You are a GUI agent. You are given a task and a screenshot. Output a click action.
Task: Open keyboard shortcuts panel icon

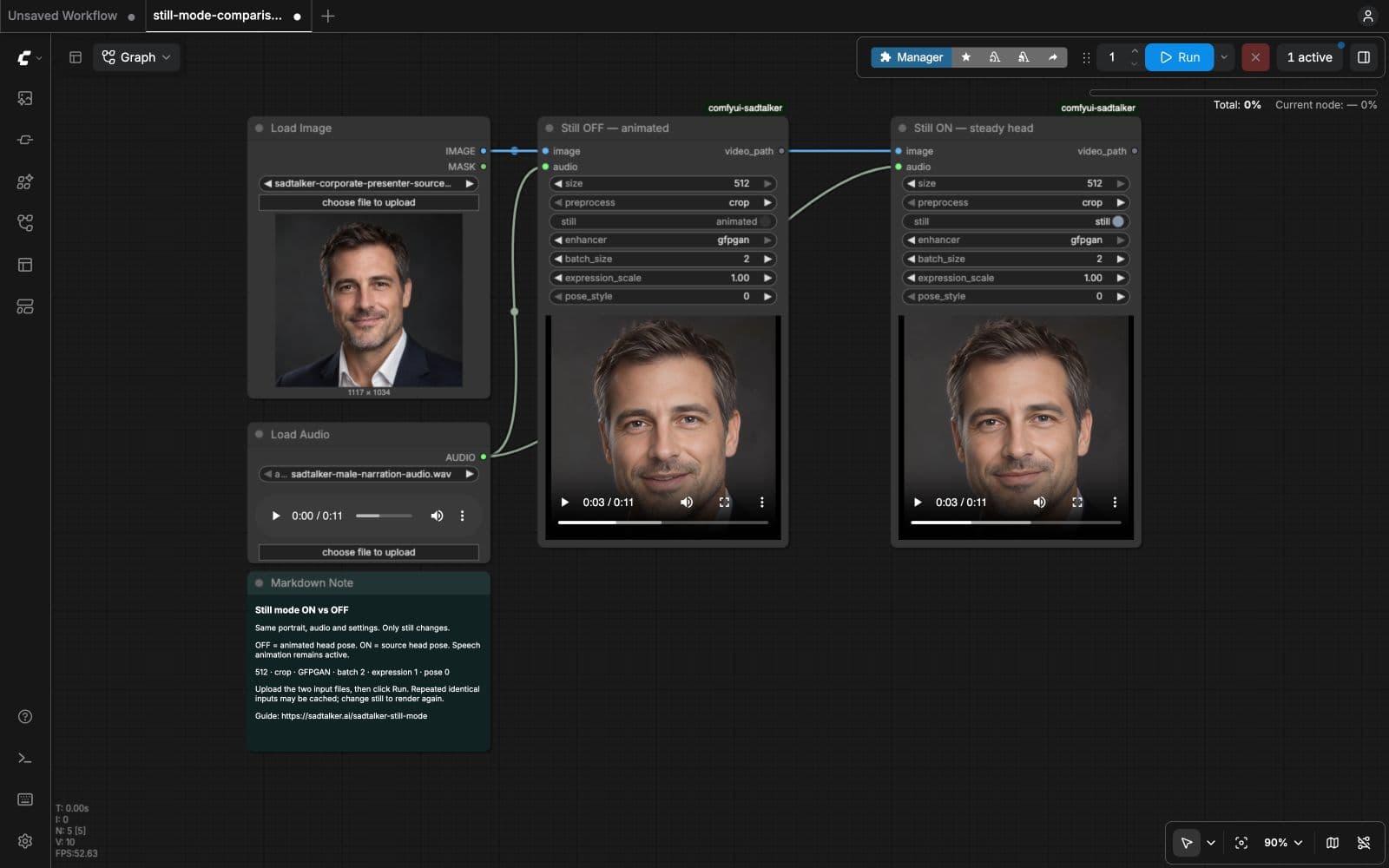coord(25,799)
